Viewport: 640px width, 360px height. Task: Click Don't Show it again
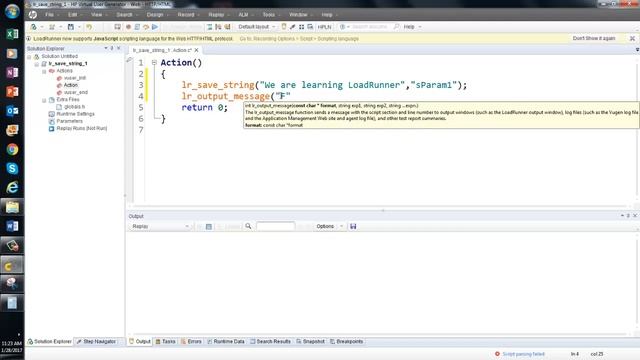593,38
